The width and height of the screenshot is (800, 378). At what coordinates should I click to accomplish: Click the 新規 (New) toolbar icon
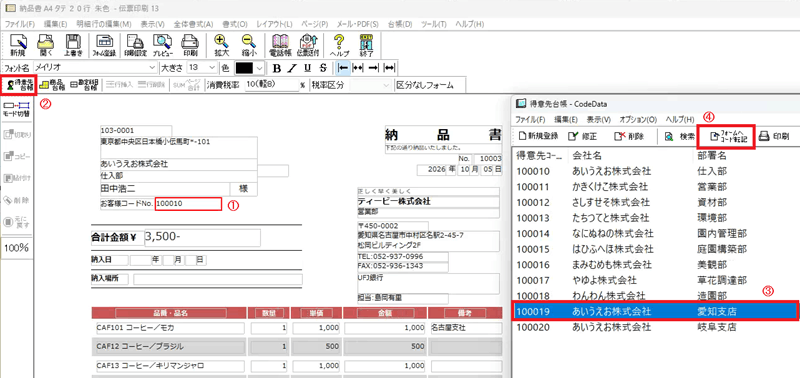coord(18,45)
